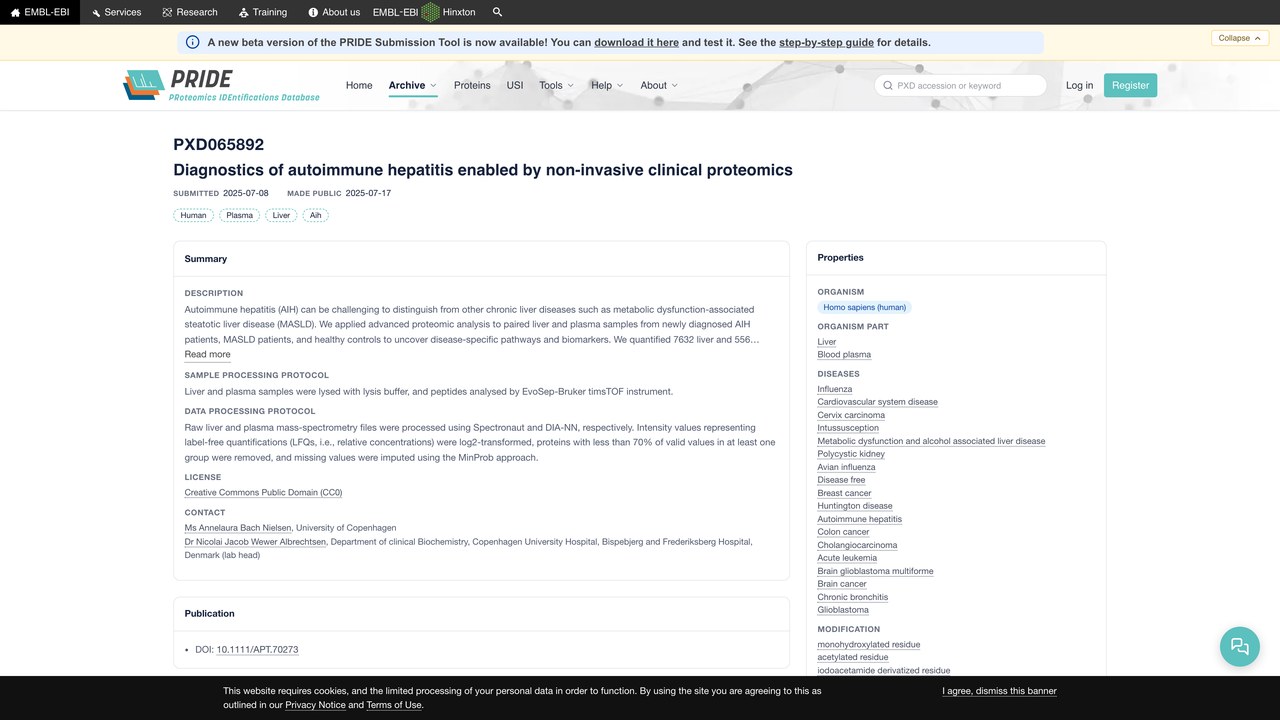Collapse the announcement banner
Viewport: 1280px width, 720px height.
tap(1241, 38)
